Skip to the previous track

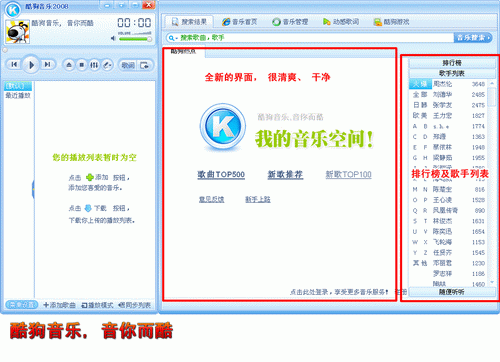14,64
